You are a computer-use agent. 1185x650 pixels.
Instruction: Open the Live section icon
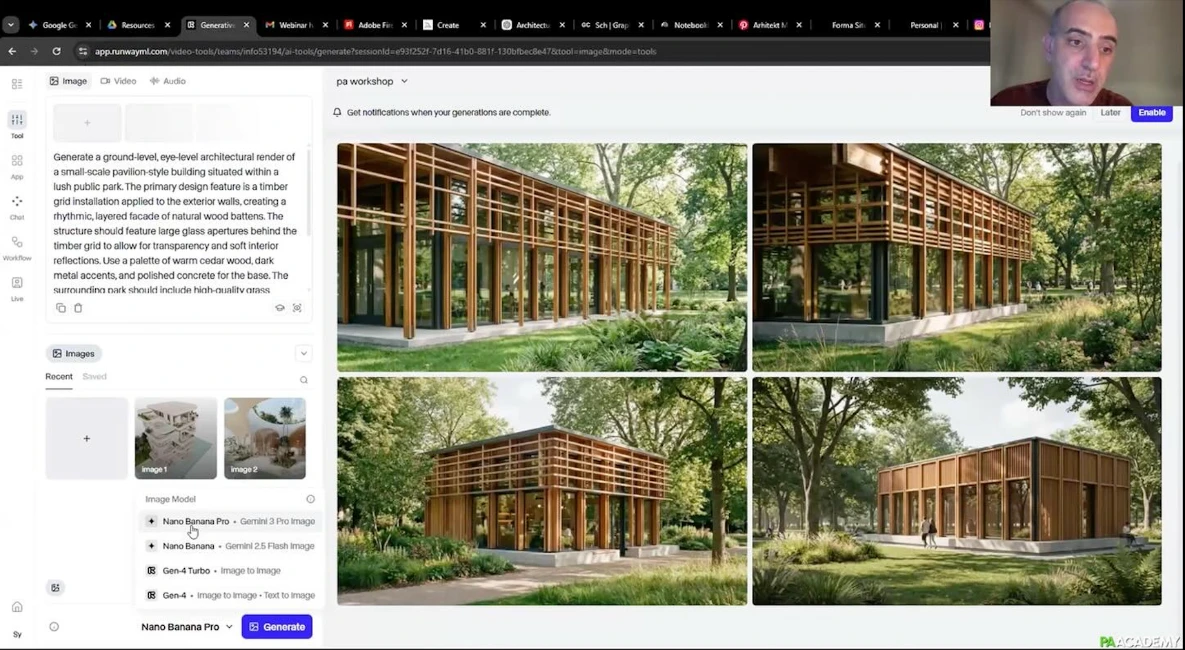[17, 288]
